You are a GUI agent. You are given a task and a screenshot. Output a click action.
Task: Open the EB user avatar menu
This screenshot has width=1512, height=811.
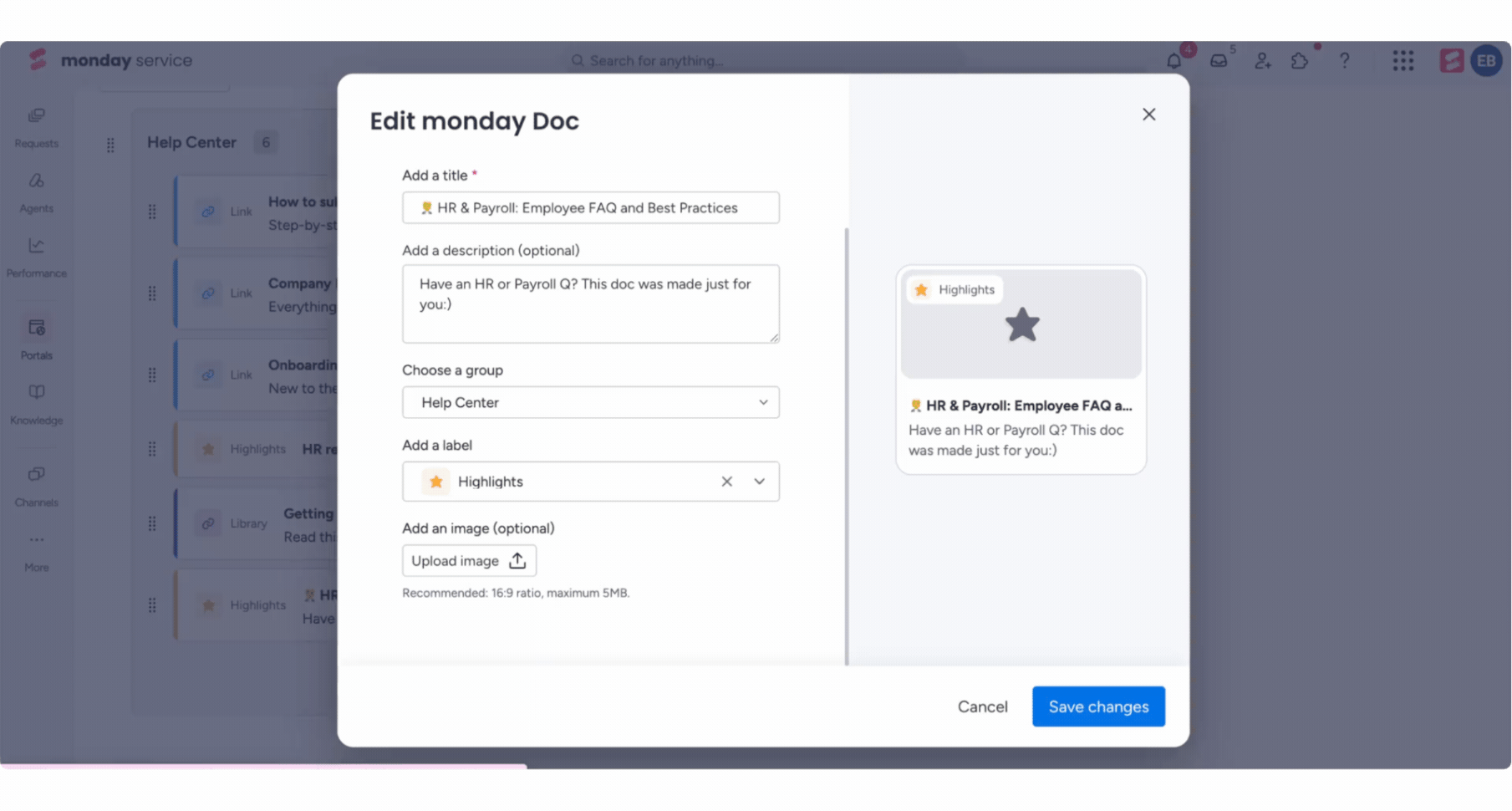(x=1486, y=60)
